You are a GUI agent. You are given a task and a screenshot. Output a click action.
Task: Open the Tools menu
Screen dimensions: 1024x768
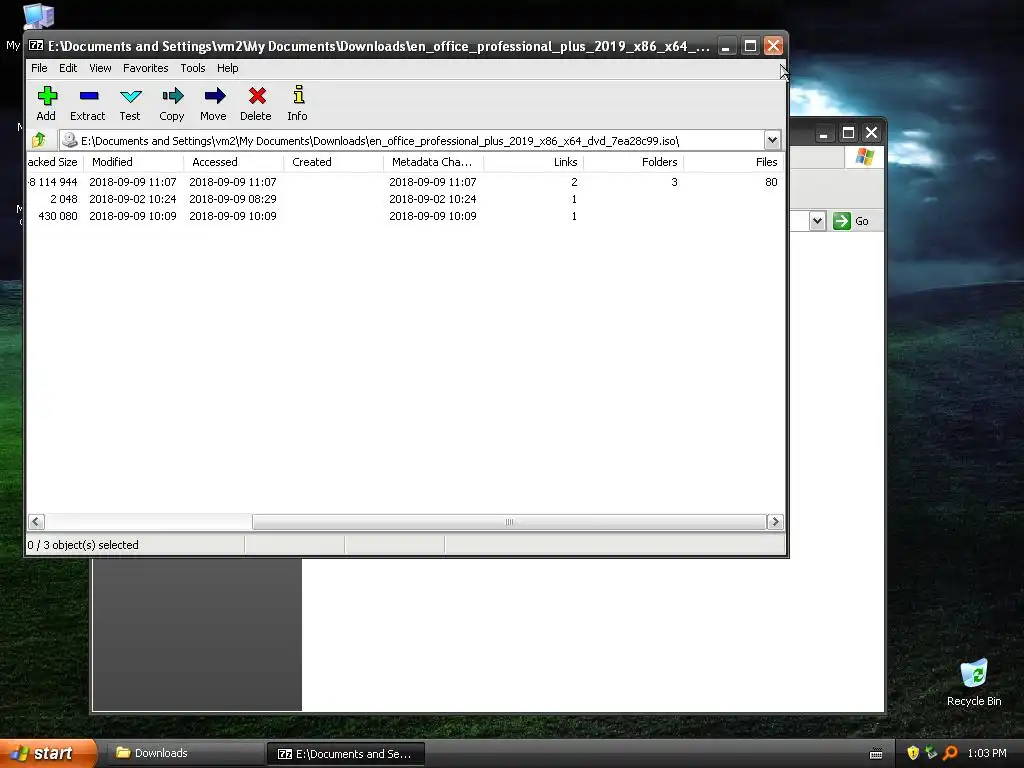click(193, 68)
